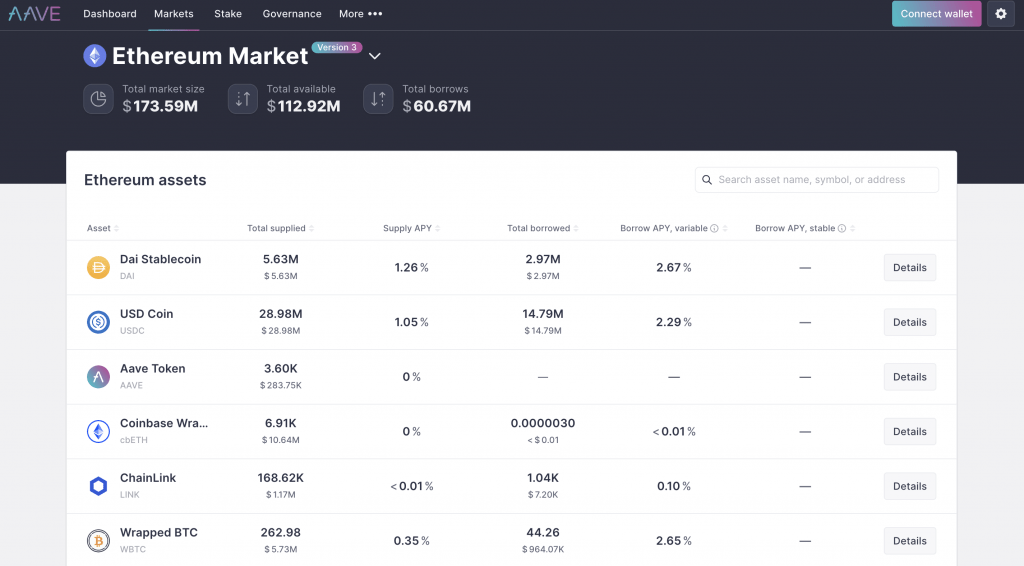Open Details for Coinbase Wrapped ETH
The height and width of the screenshot is (566, 1024).
coord(910,432)
